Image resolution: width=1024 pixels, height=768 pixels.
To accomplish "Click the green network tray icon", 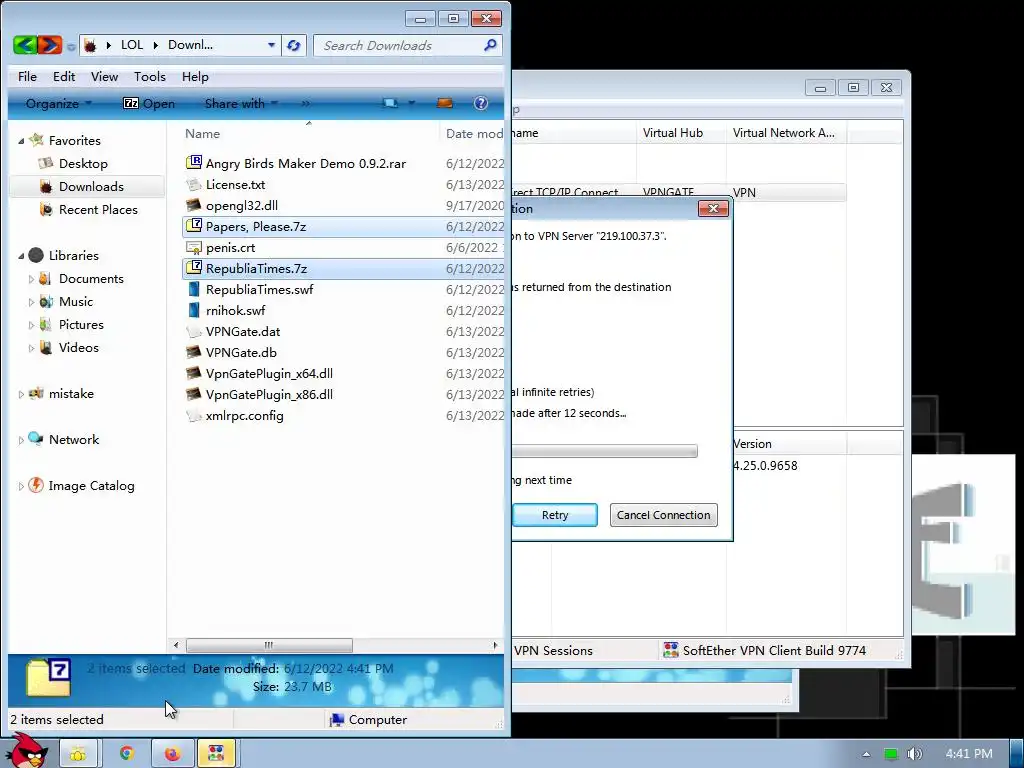I will [x=891, y=754].
